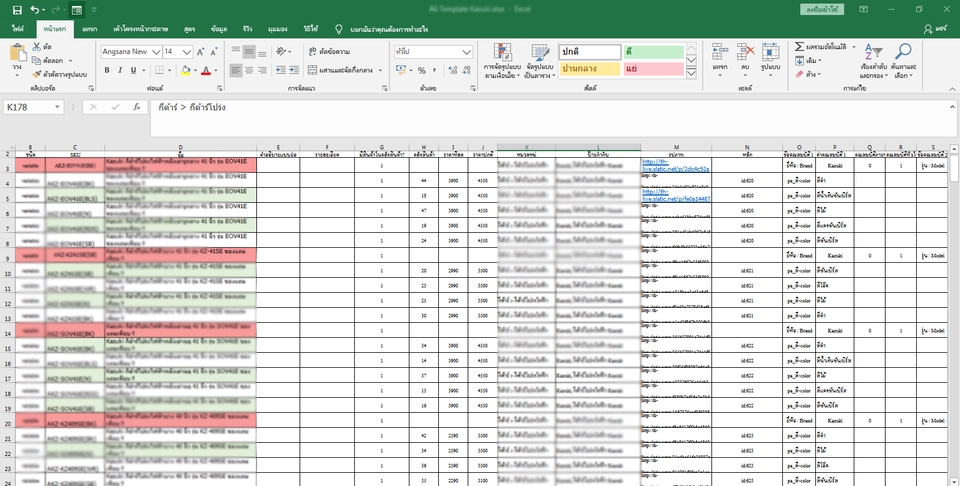Open the Clear eraser icon

[800, 74]
